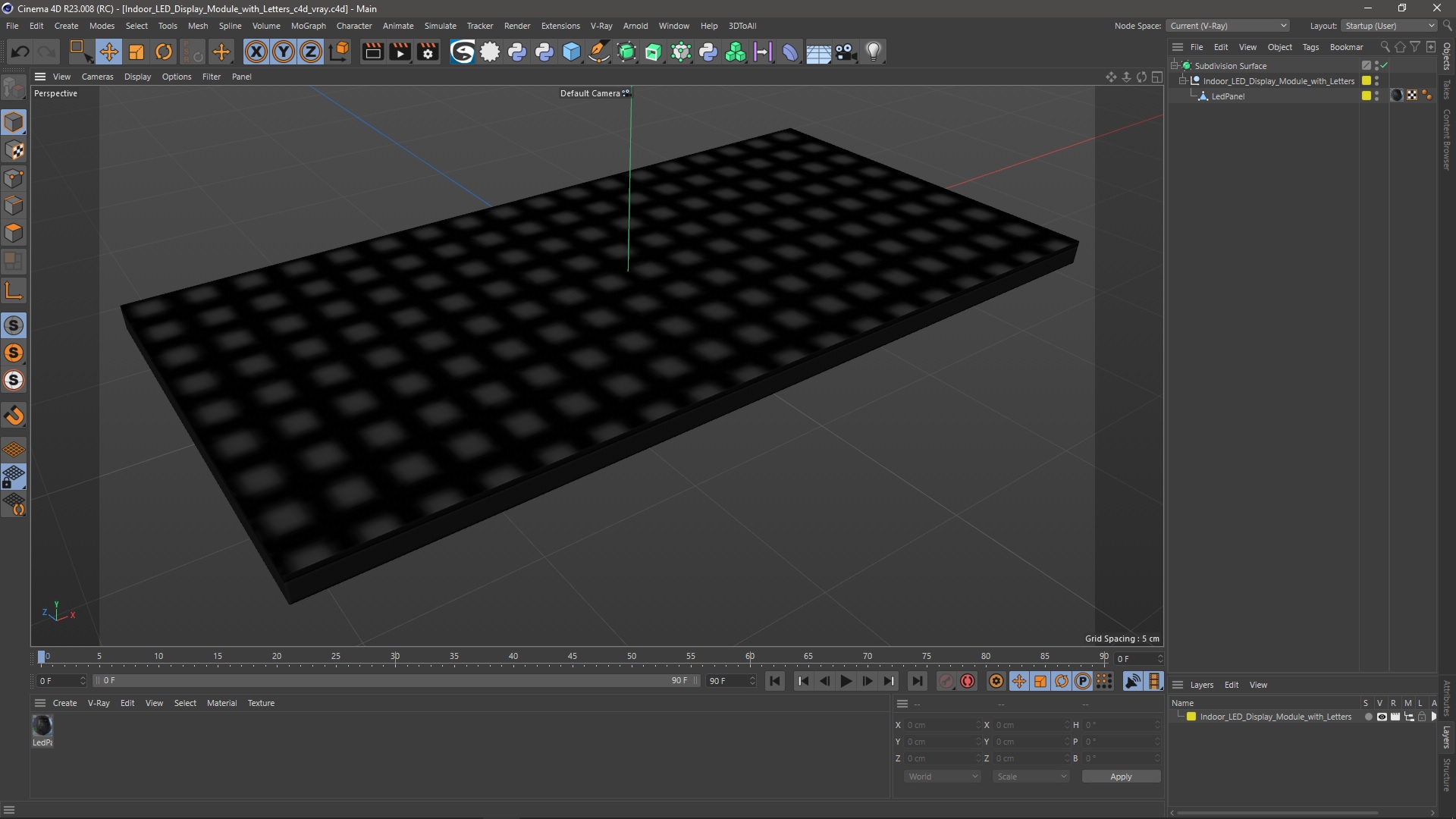
Task: Open the Scale mode dropdown
Action: [x=1031, y=777]
